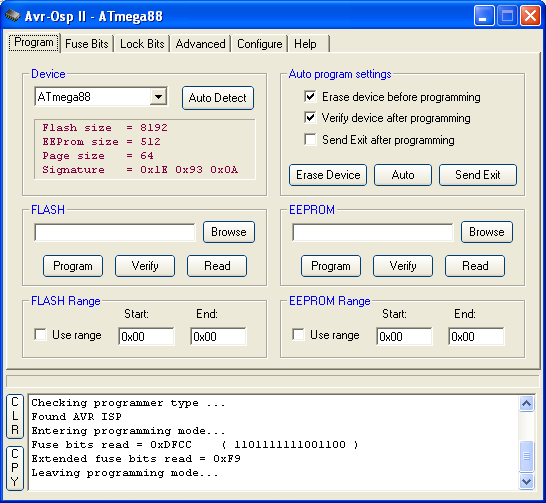Click the 'Signature = 0x1E 0x93 0x0A' line
This screenshot has width=546, height=503.
pos(140,170)
